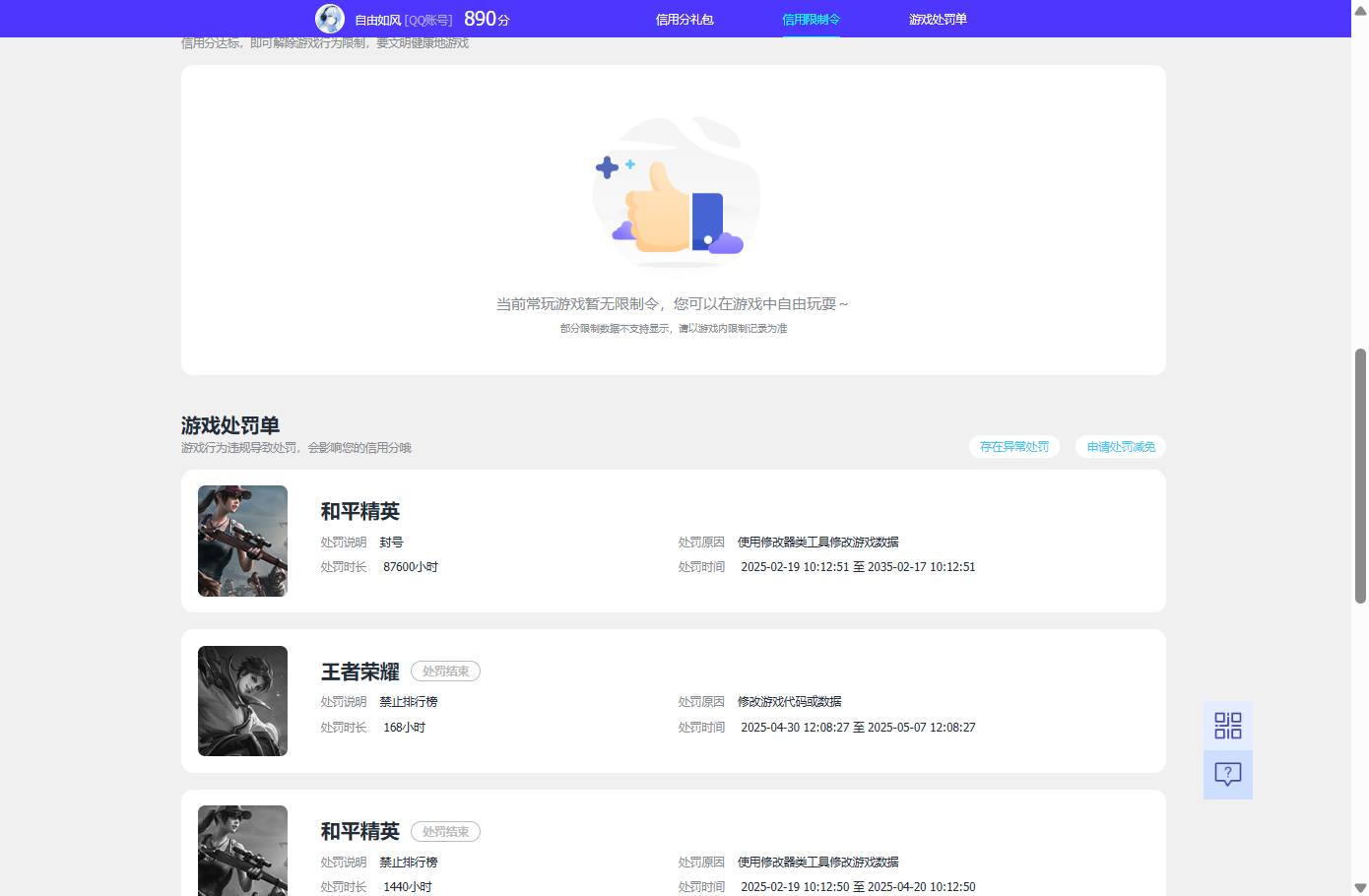Click the 王者荣耀 game thumbnail

click(242, 700)
